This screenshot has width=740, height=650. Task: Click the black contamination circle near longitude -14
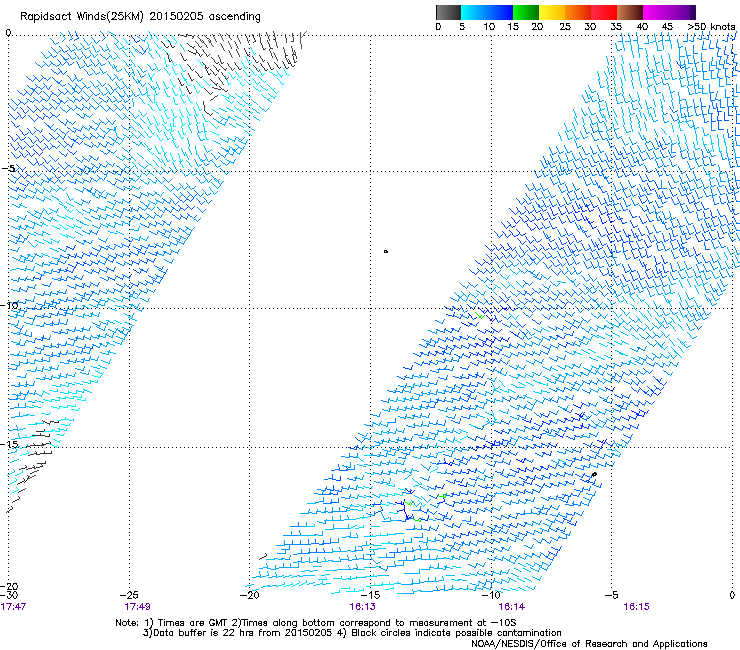386,252
